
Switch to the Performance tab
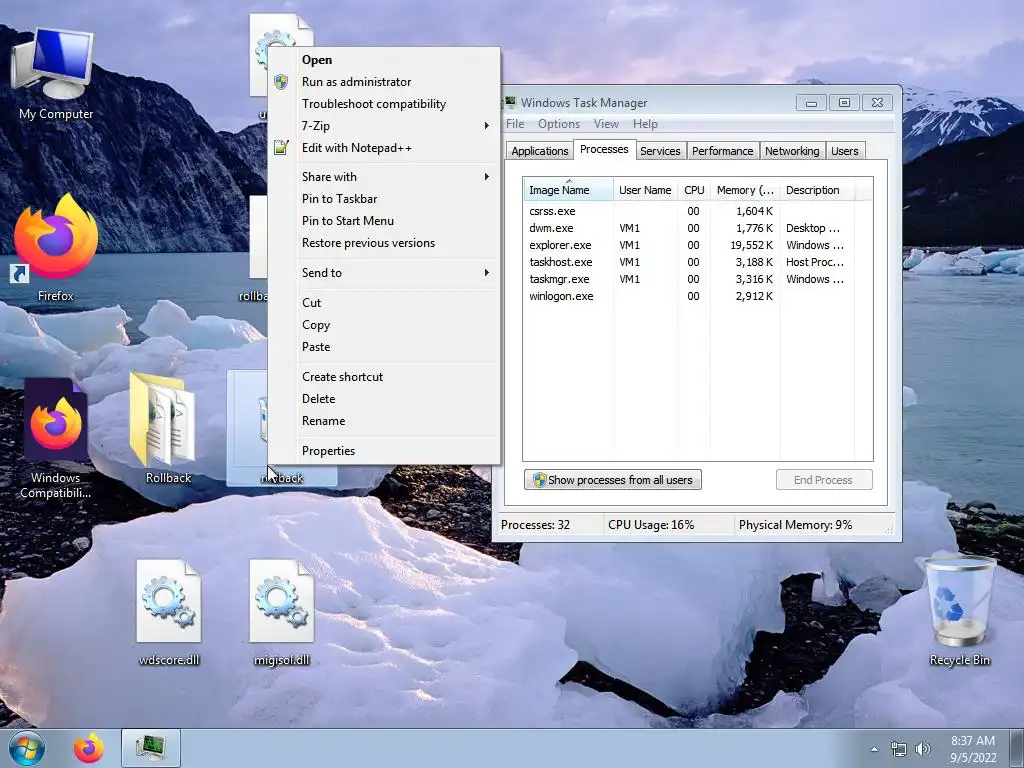tap(722, 151)
